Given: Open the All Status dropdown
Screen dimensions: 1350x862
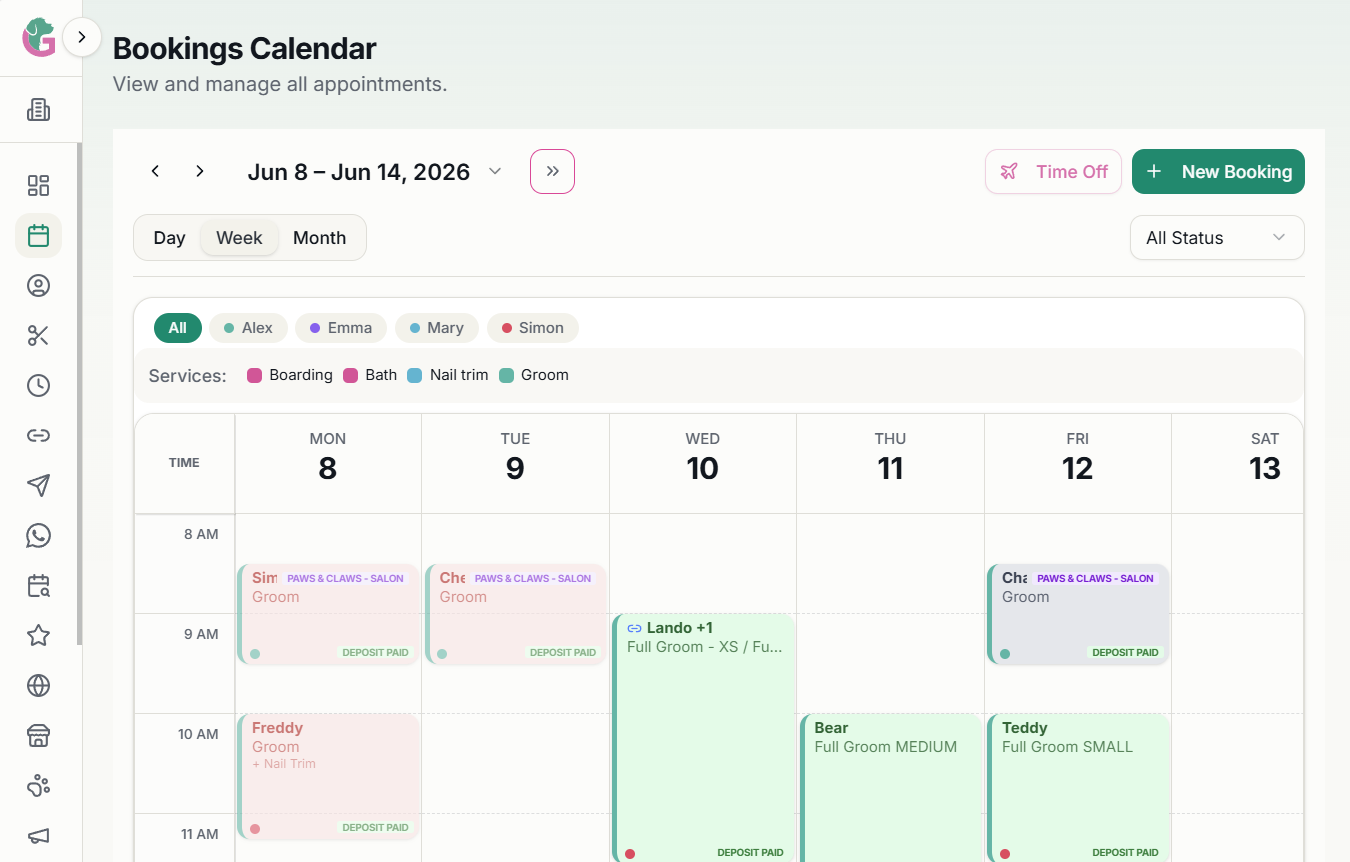Looking at the screenshot, I should (1217, 238).
